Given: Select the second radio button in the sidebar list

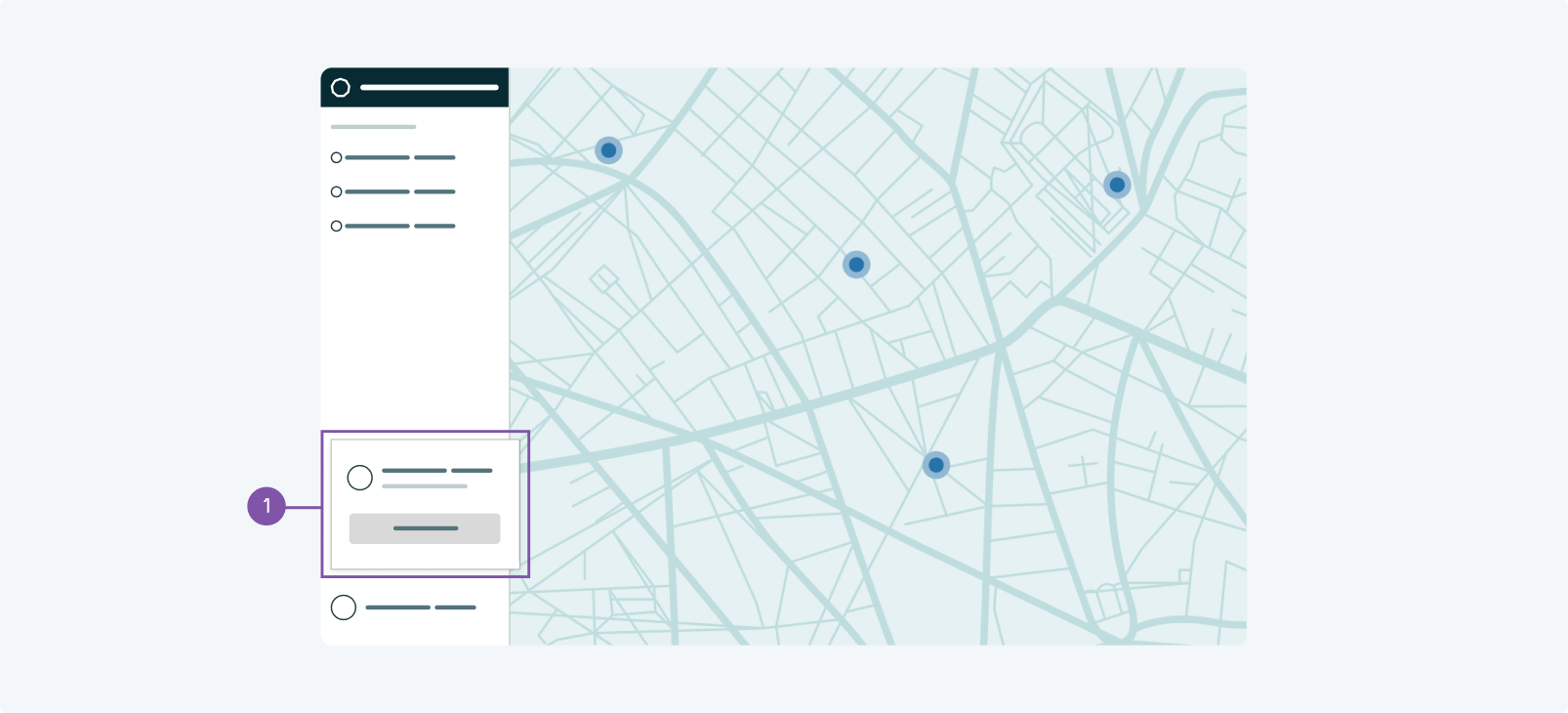Looking at the screenshot, I should tap(336, 191).
